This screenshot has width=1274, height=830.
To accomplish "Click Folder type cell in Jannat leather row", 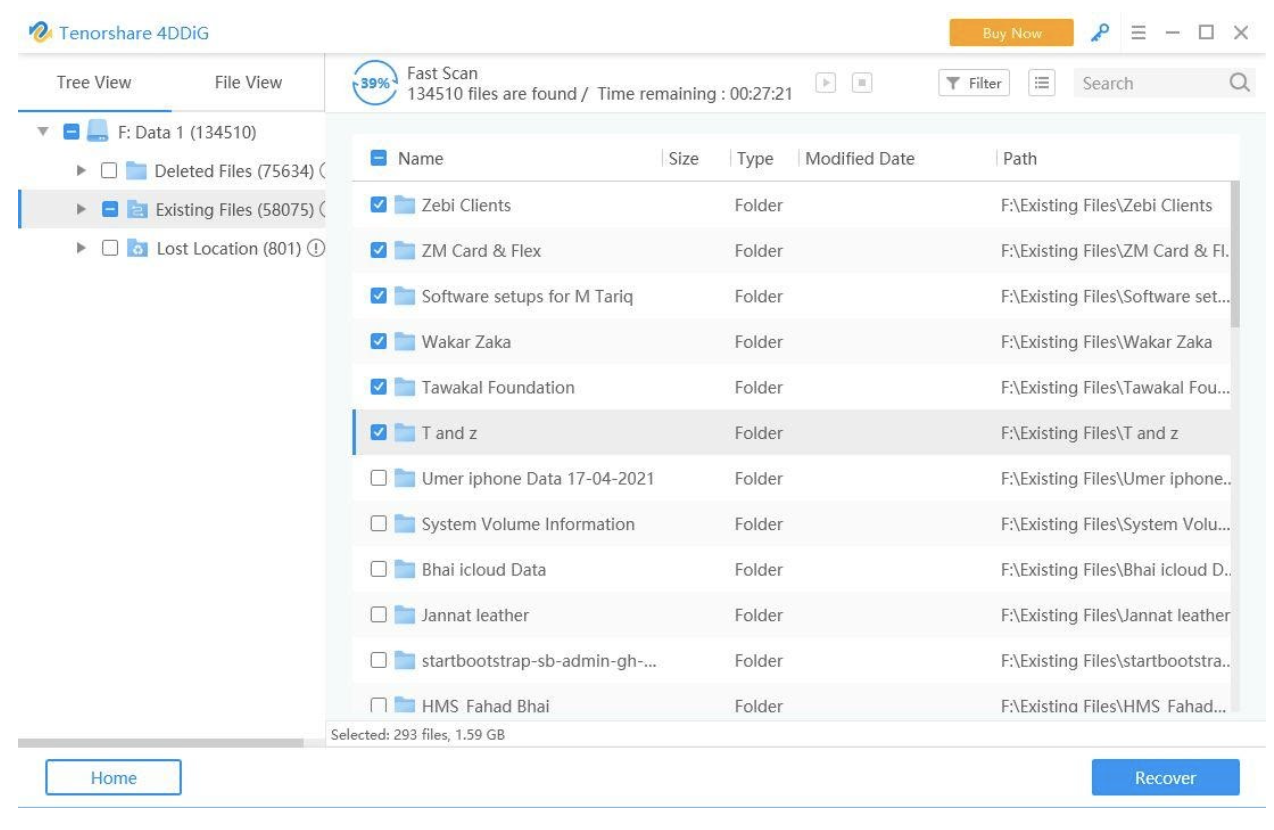I will (759, 615).
